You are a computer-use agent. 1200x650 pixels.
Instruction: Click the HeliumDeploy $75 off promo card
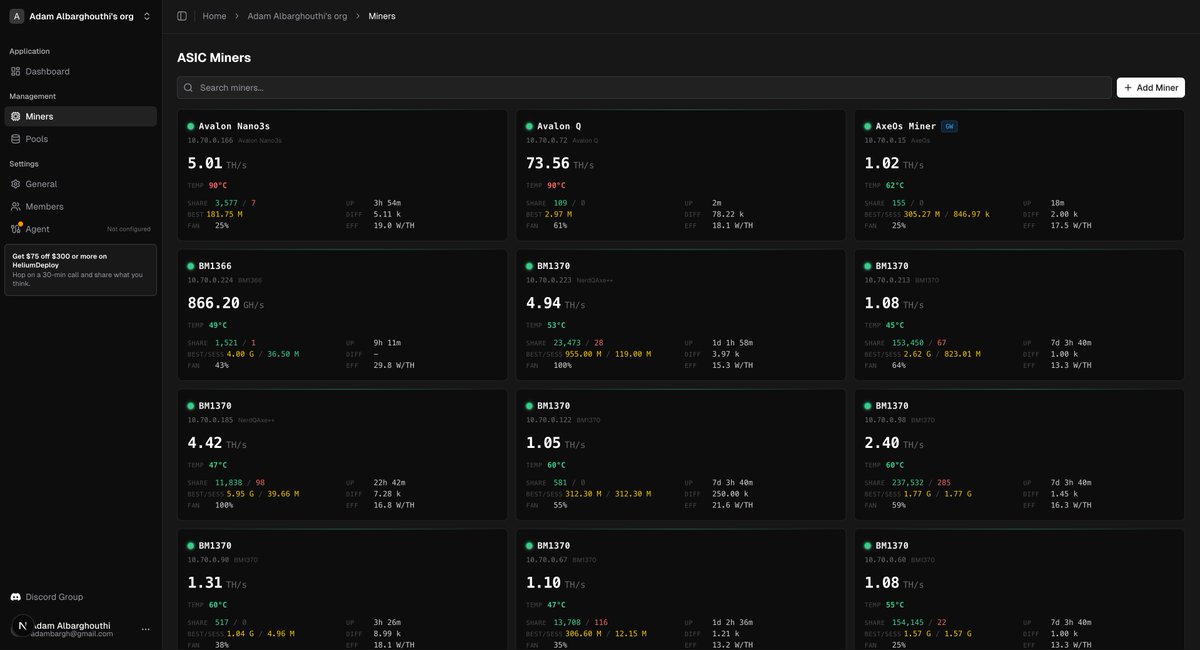(x=80, y=270)
